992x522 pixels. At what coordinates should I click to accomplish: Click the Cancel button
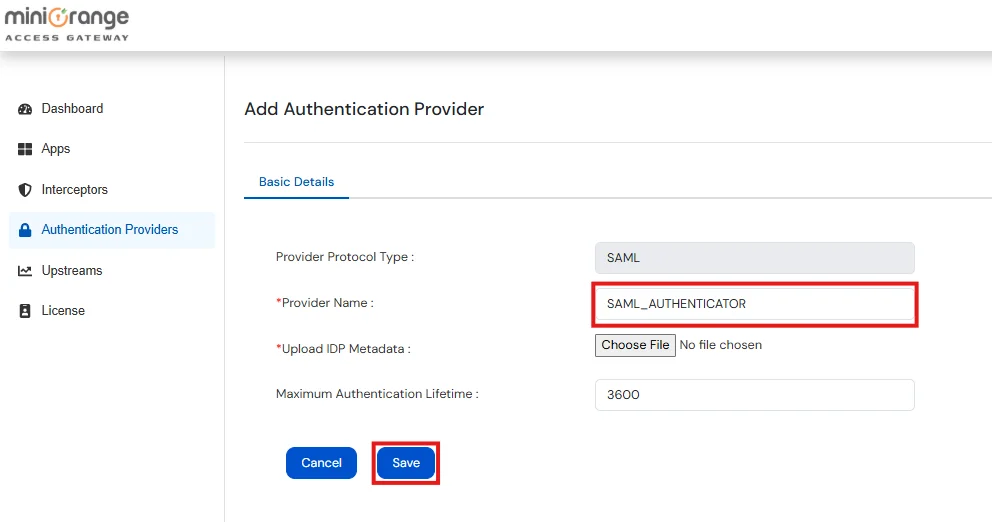(321, 463)
